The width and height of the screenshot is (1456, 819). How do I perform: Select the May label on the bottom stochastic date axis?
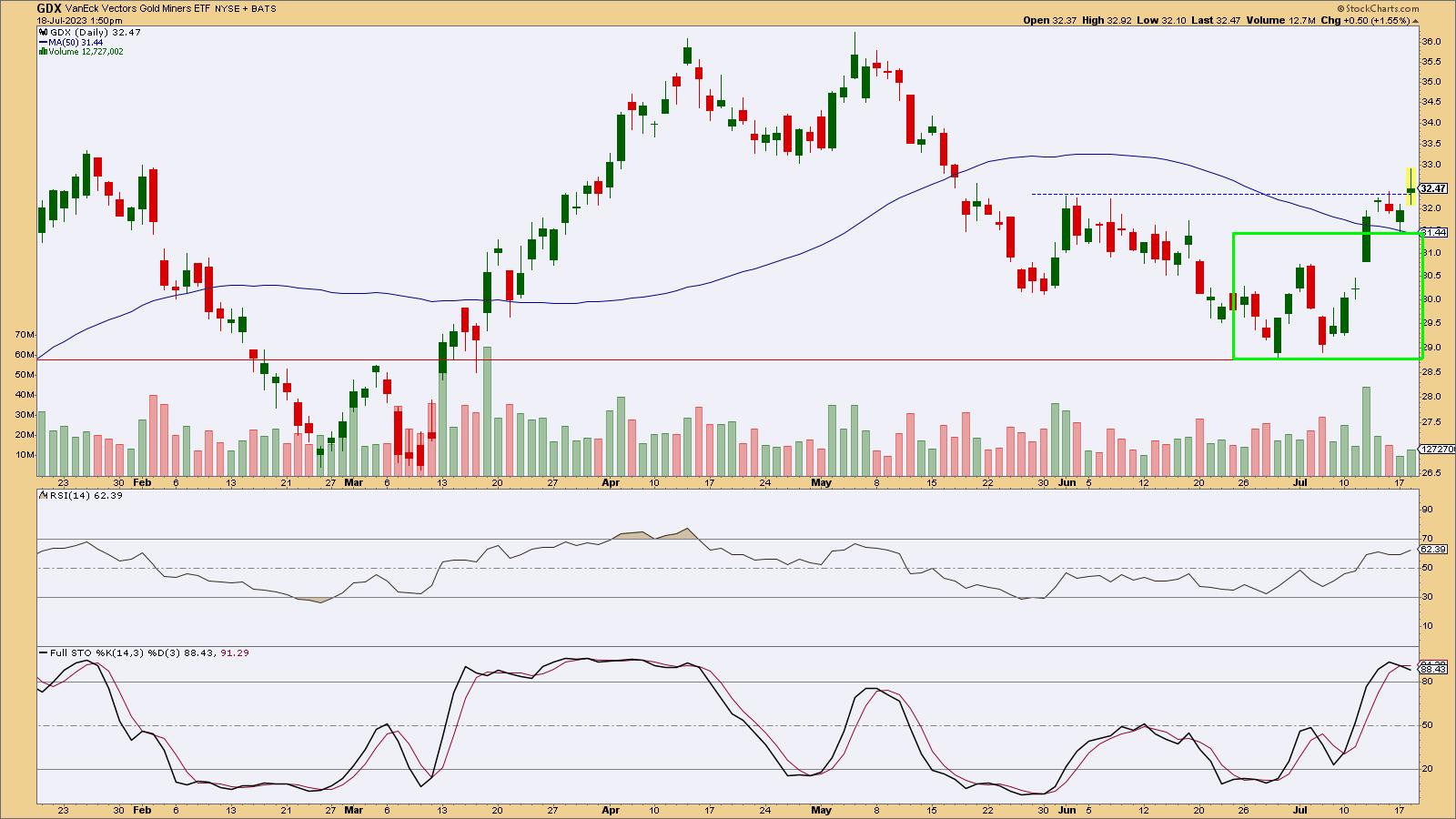(x=822, y=810)
